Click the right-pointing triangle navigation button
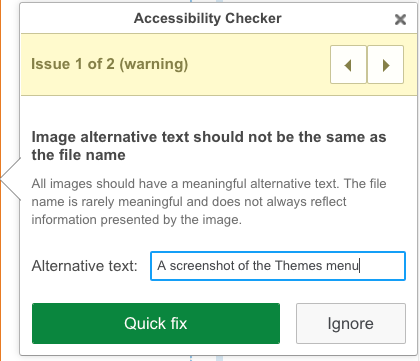Screen dimensions: 420x361 (x=386, y=65)
